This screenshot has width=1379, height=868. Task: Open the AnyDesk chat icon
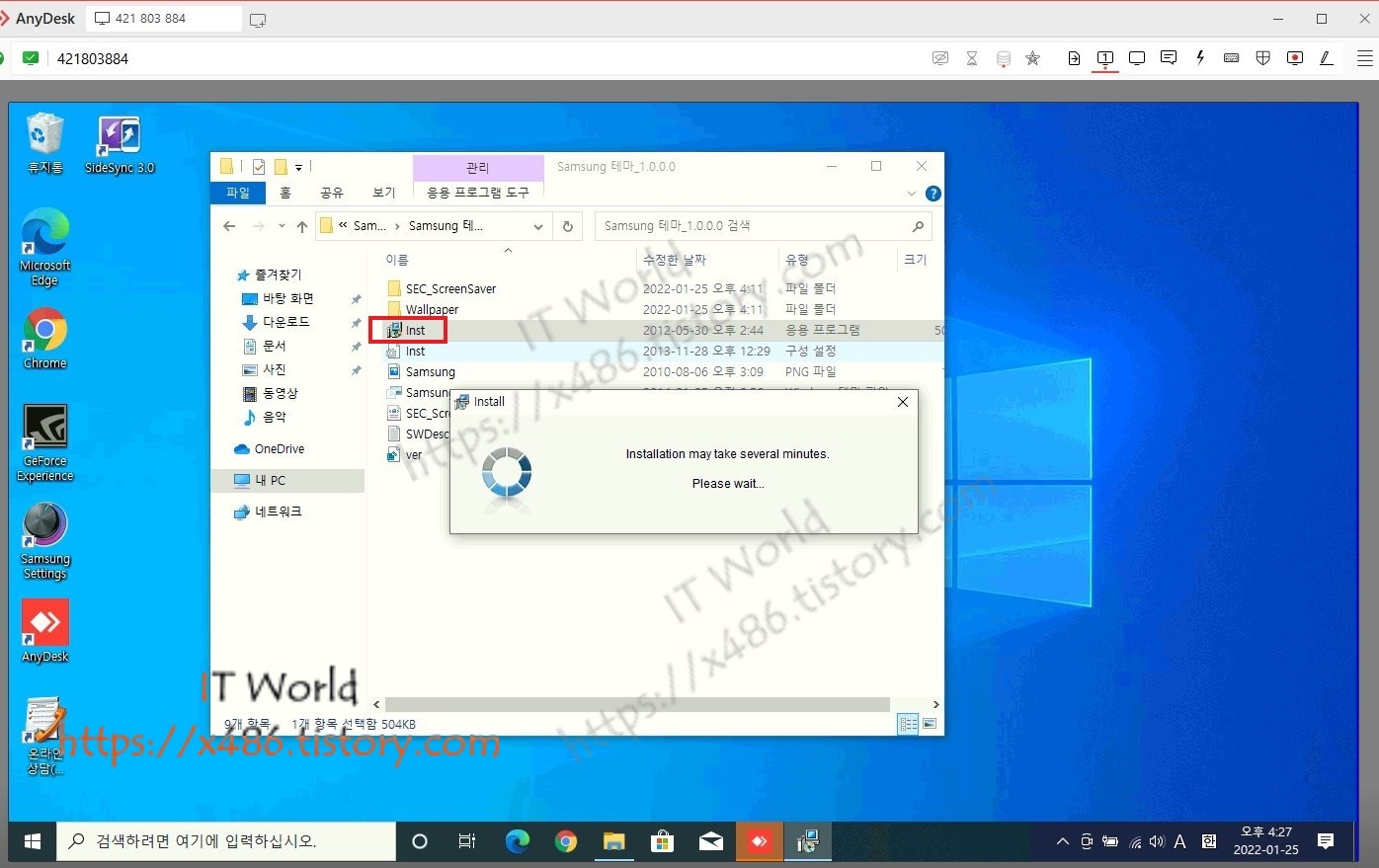click(x=1169, y=58)
